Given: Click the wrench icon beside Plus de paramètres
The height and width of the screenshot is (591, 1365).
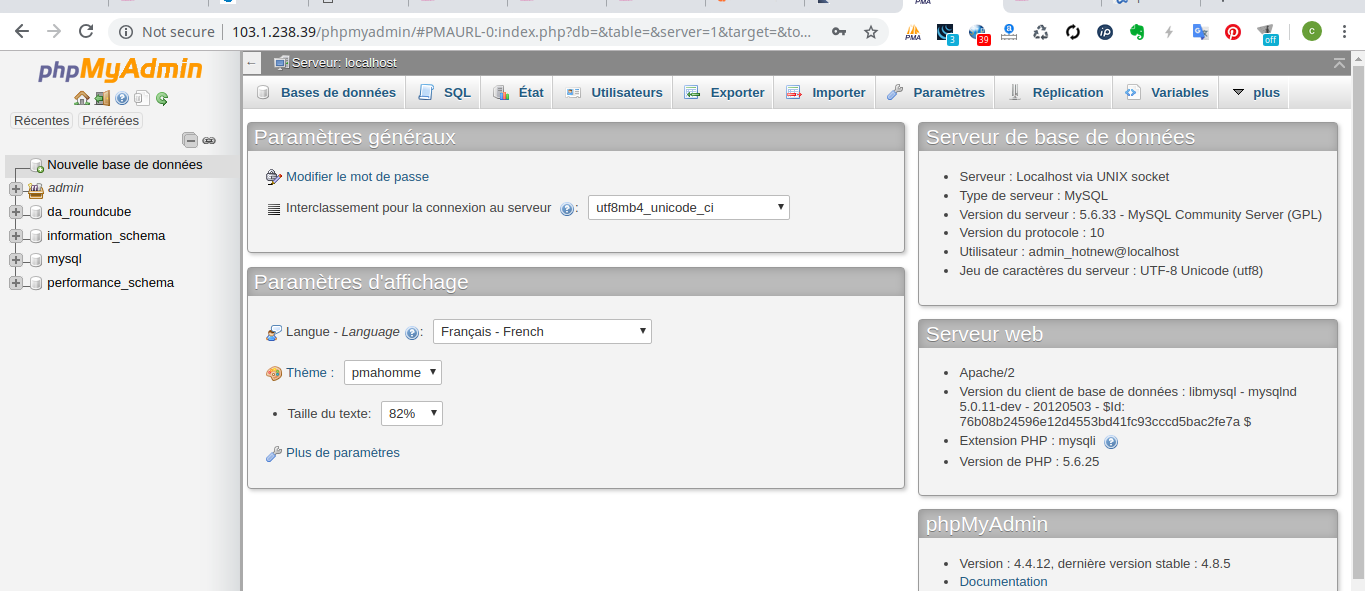Looking at the screenshot, I should [274, 454].
